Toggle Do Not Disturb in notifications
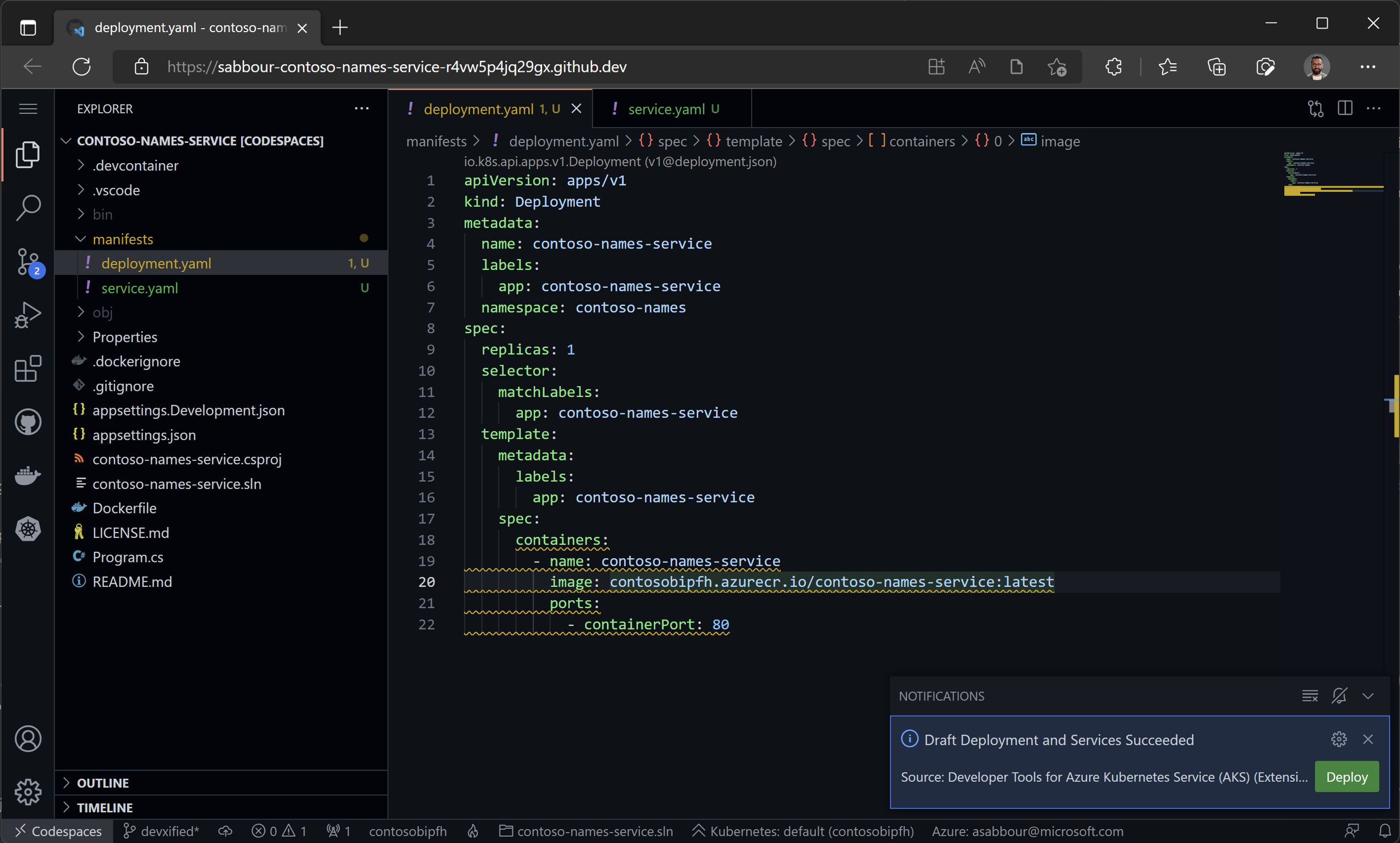This screenshot has height=843, width=1400. click(x=1339, y=696)
